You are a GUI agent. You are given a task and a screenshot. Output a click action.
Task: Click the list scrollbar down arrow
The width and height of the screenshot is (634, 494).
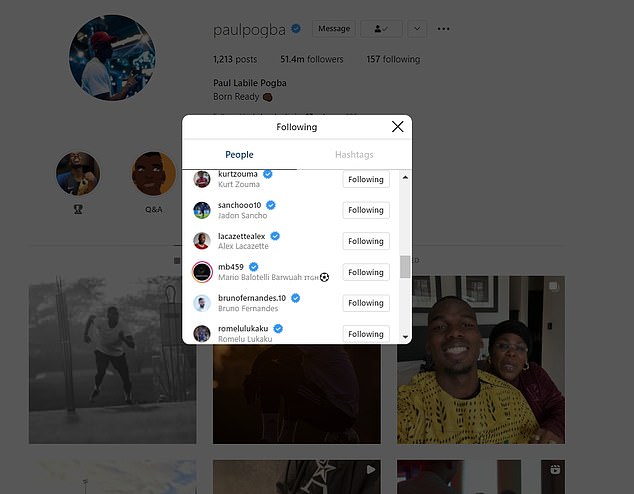[x=405, y=337]
